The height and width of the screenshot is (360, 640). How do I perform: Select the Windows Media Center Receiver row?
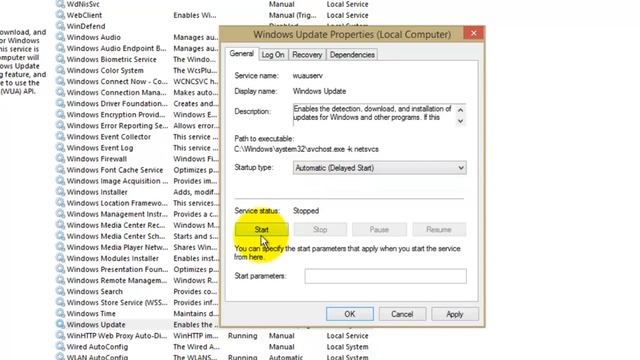point(137,225)
